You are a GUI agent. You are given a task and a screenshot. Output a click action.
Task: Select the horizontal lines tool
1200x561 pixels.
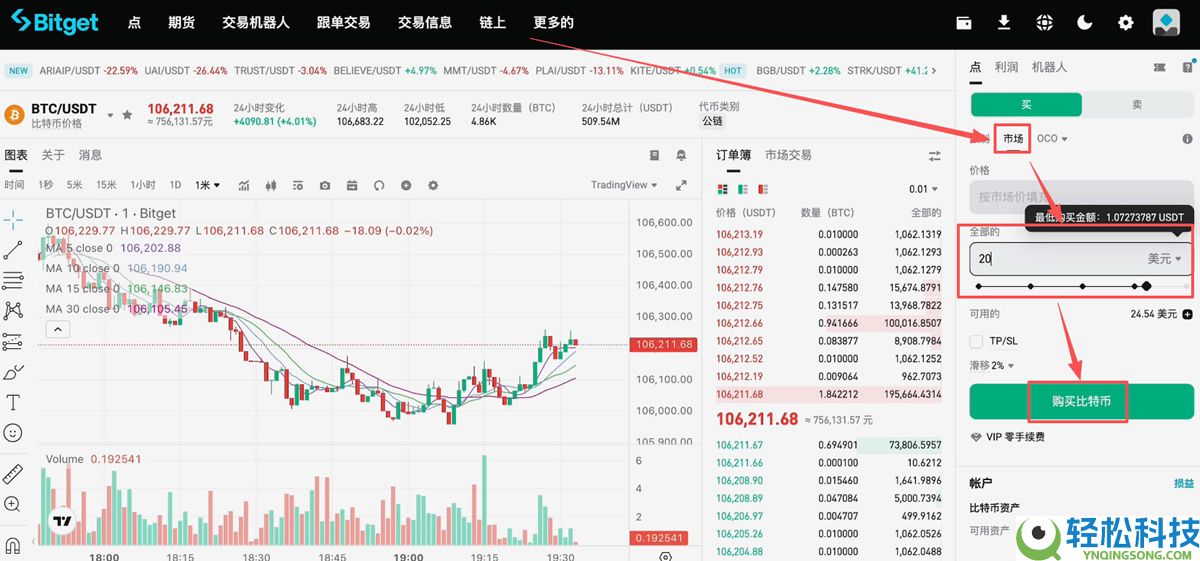click(13, 280)
